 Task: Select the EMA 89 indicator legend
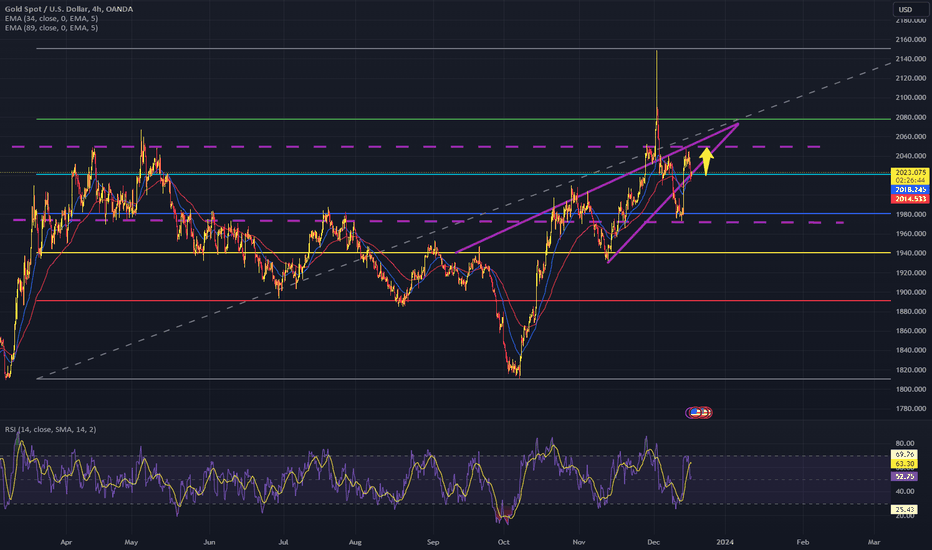(x=51, y=28)
